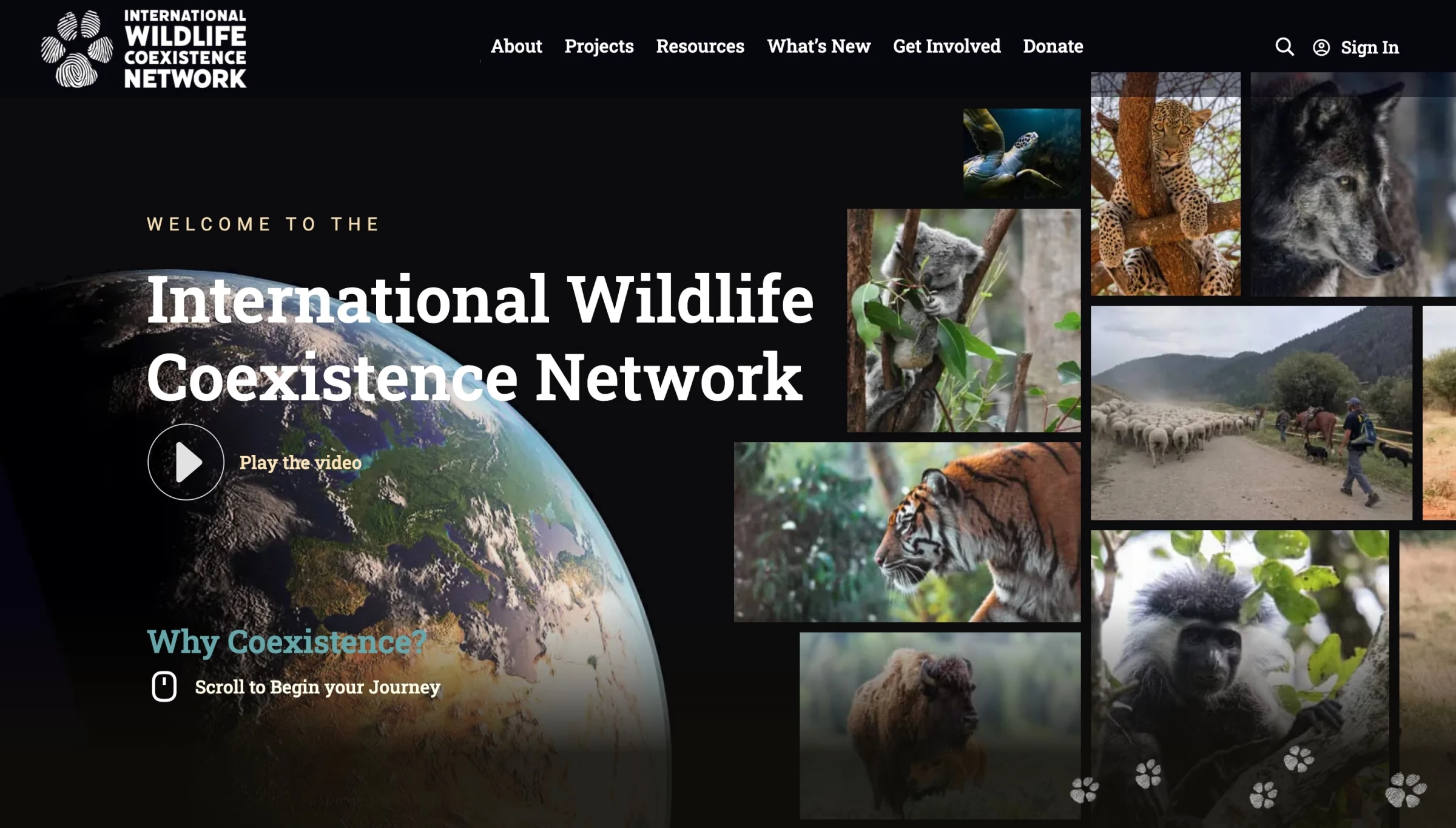This screenshot has height=828, width=1456.
Task: Open the sea turtle photo
Action: tap(1022, 153)
